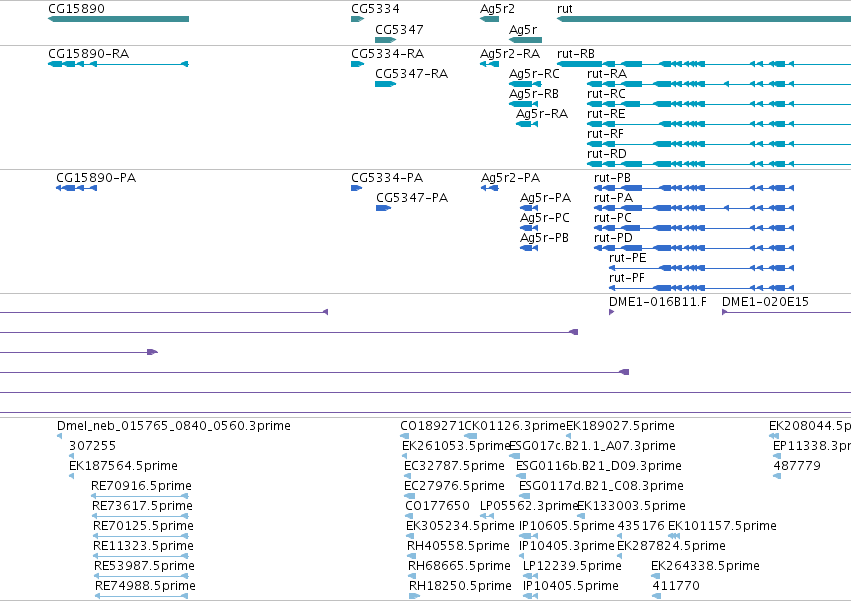Viewport: 851px width, 601px height.
Task: Click the RE73617.5prime EST label
Action: (x=142, y=507)
